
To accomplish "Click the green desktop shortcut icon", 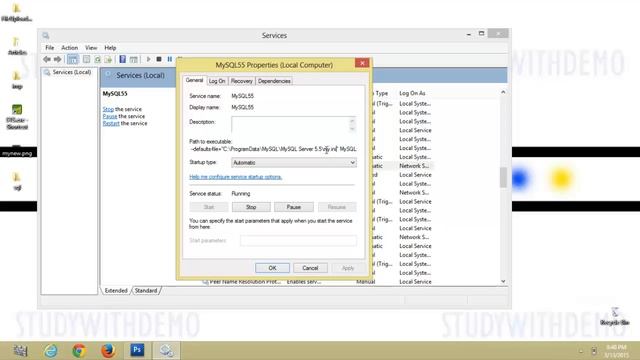I will coord(17,109).
